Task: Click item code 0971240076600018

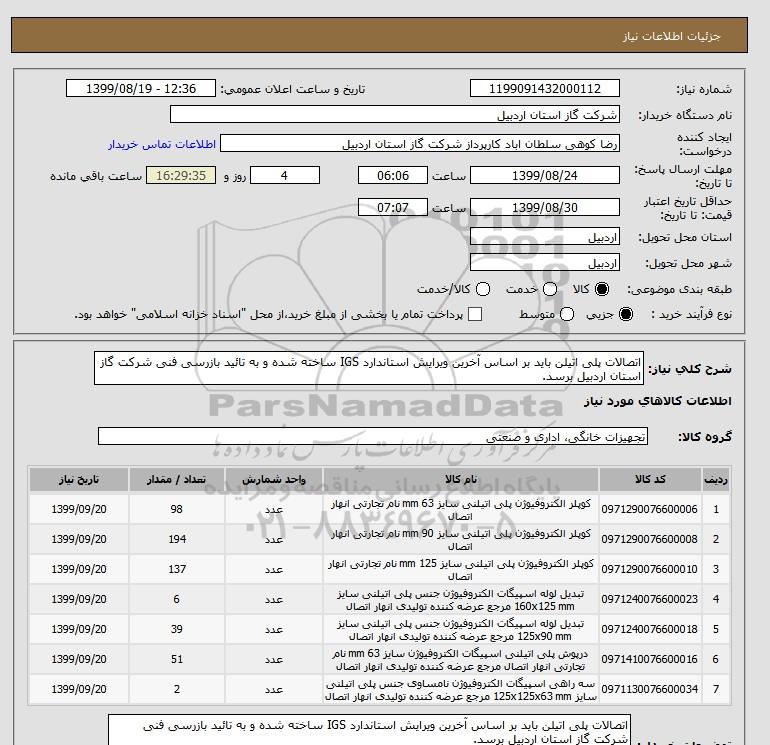Action: click(649, 629)
